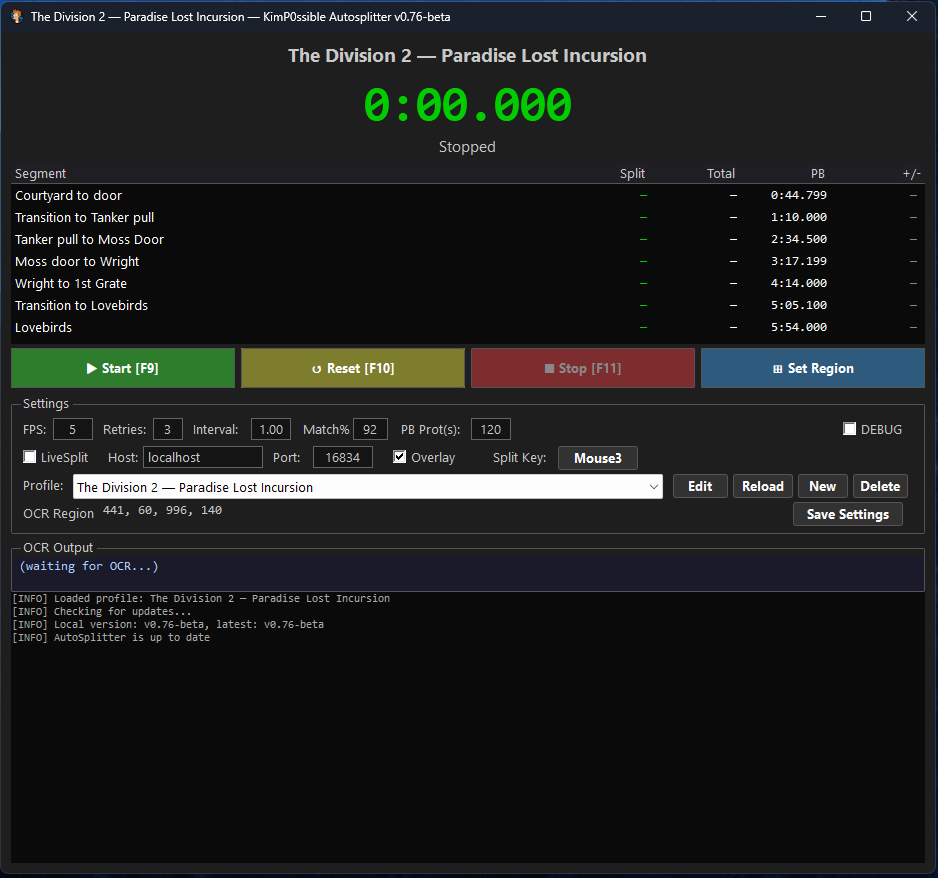938x878 pixels.
Task: Start the timer with Start [F9]
Action: (x=123, y=368)
